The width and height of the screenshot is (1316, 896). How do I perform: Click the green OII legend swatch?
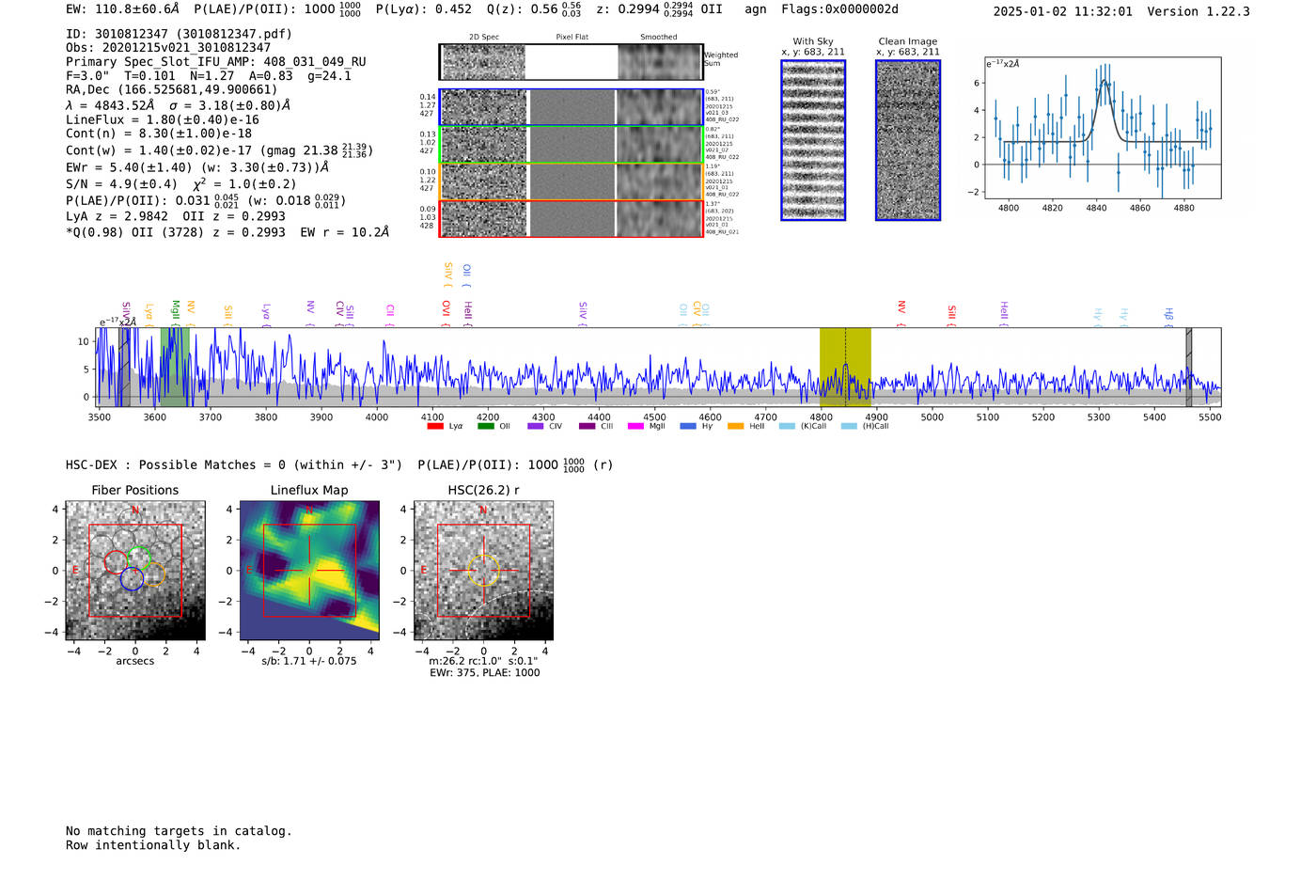click(485, 426)
